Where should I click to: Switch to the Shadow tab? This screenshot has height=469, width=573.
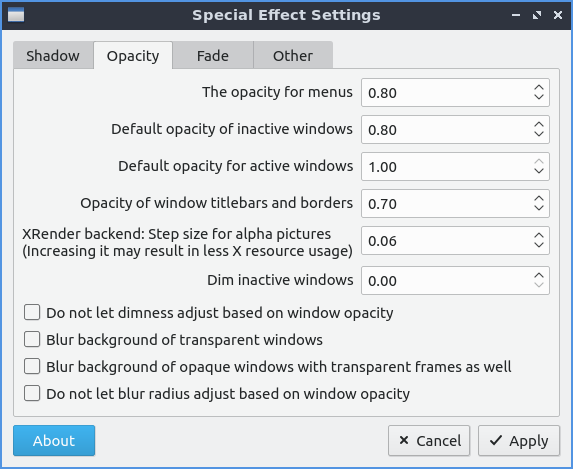tap(53, 56)
